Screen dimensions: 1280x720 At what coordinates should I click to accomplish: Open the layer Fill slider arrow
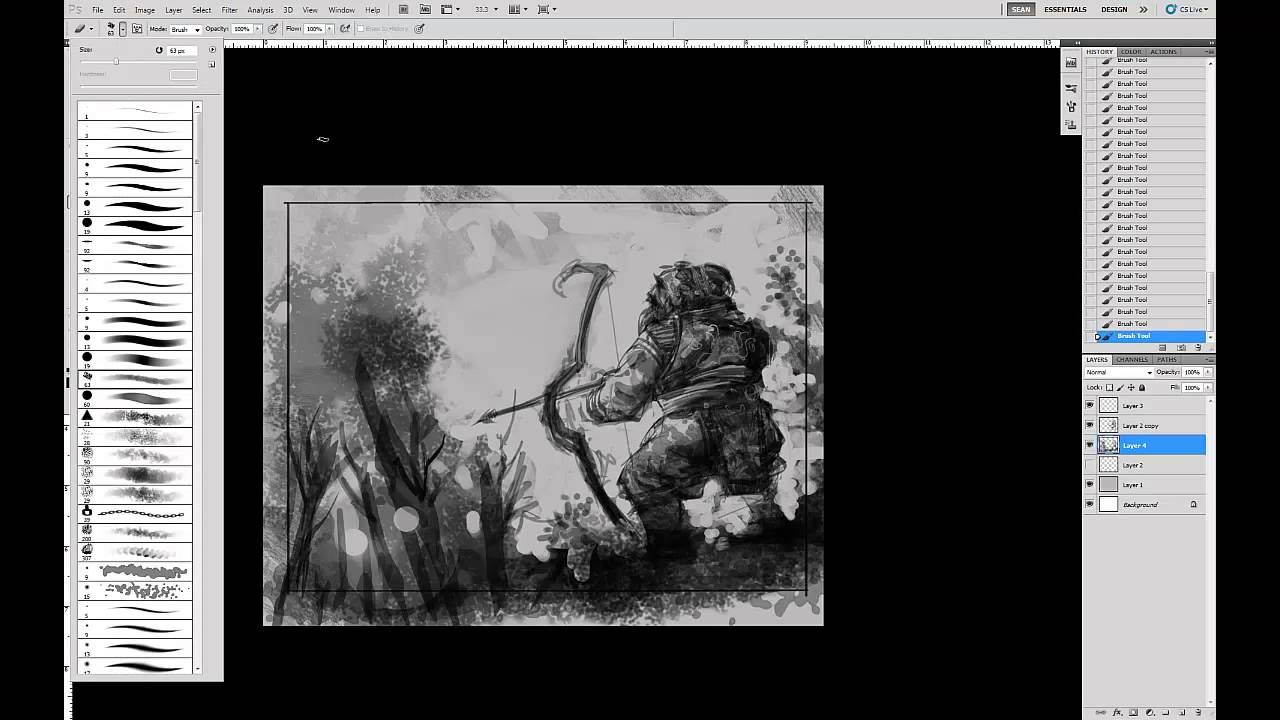tap(1208, 387)
